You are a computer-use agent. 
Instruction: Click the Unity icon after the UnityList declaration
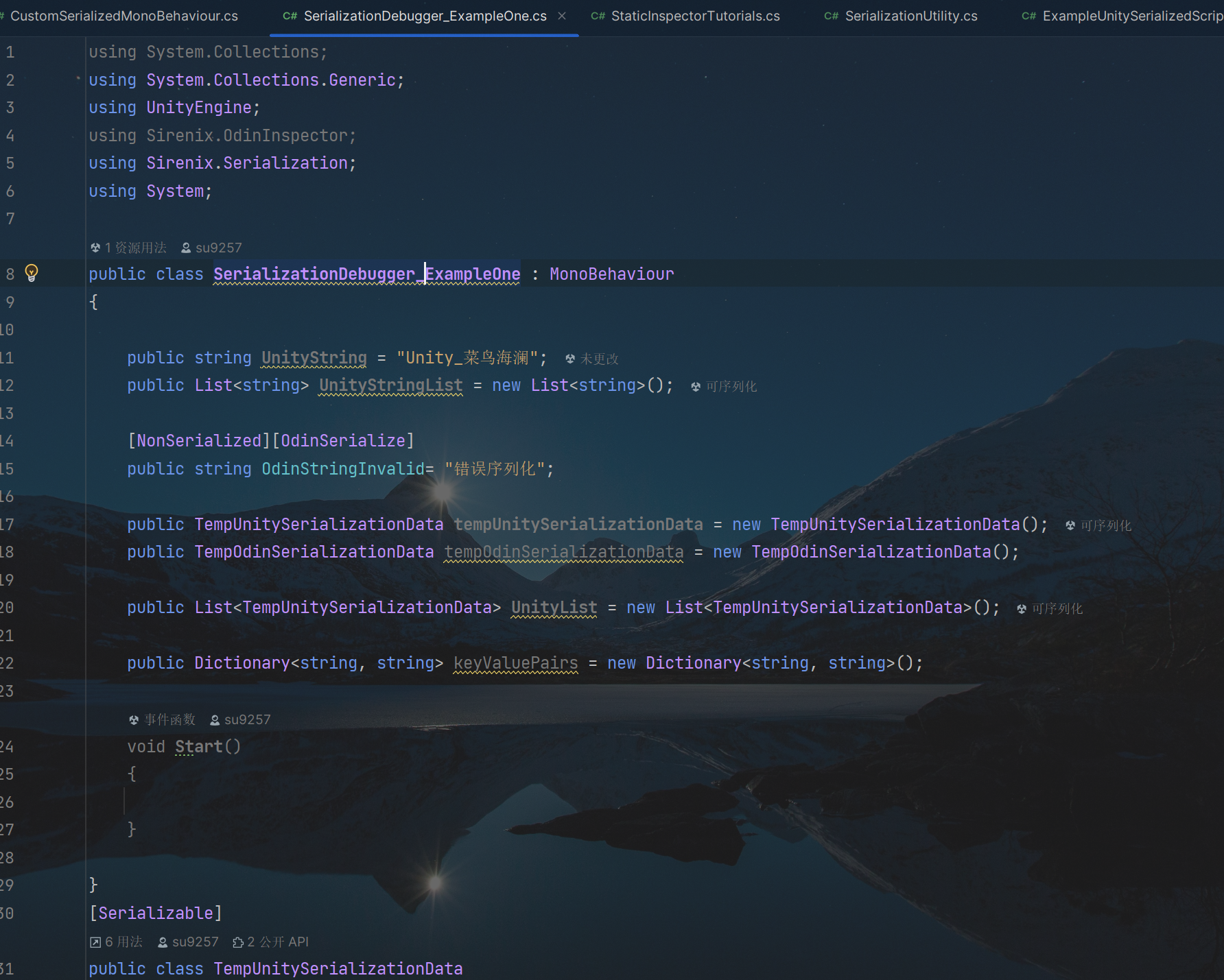(x=1022, y=608)
